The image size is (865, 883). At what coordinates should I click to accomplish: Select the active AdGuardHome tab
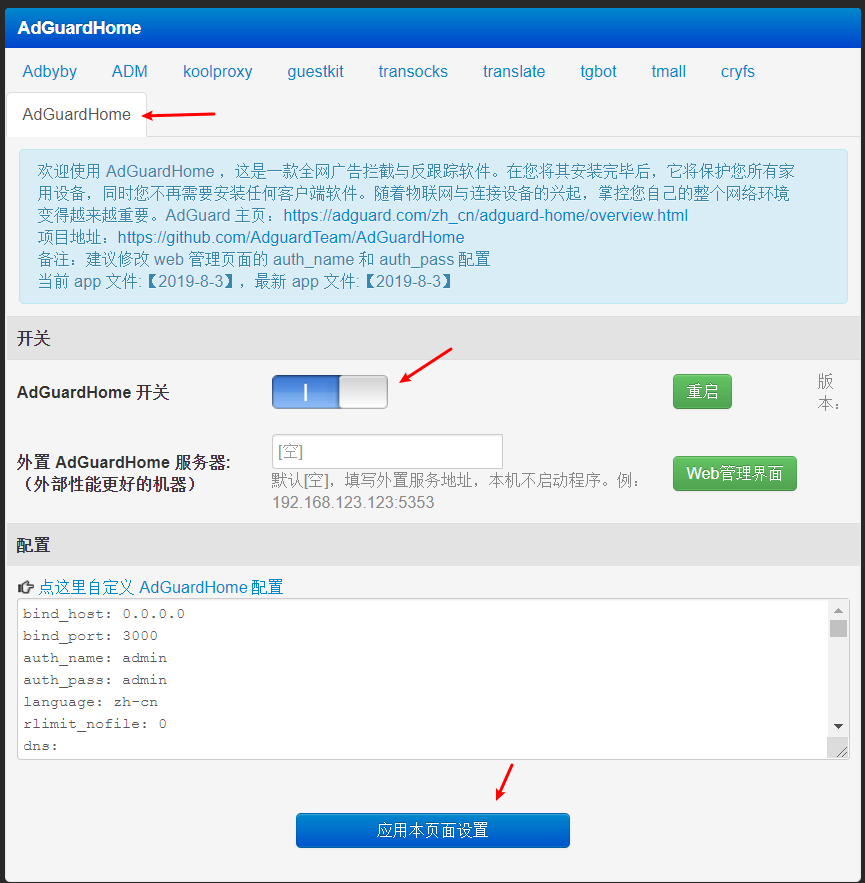click(x=77, y=114)
